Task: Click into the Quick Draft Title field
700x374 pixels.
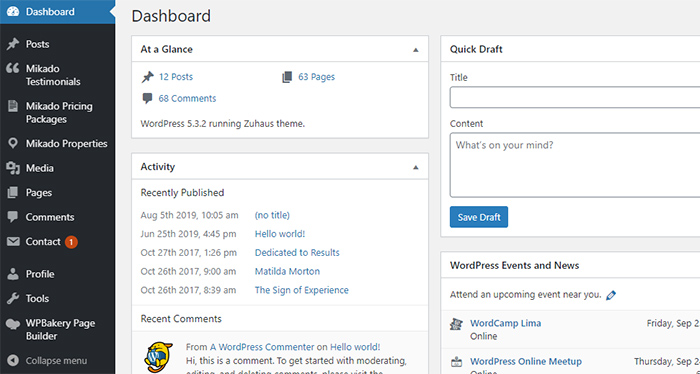Action: 575,97
